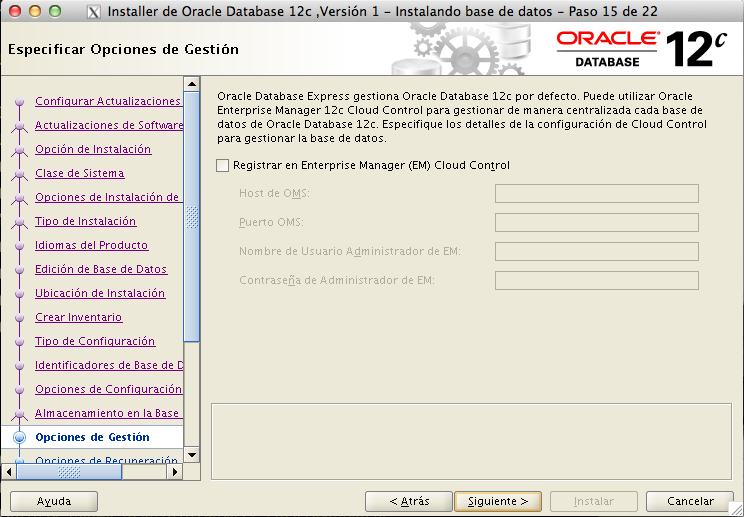Click the Ayuda button
744x517 pixels.
pyautogui.click(x=54, y=501)
